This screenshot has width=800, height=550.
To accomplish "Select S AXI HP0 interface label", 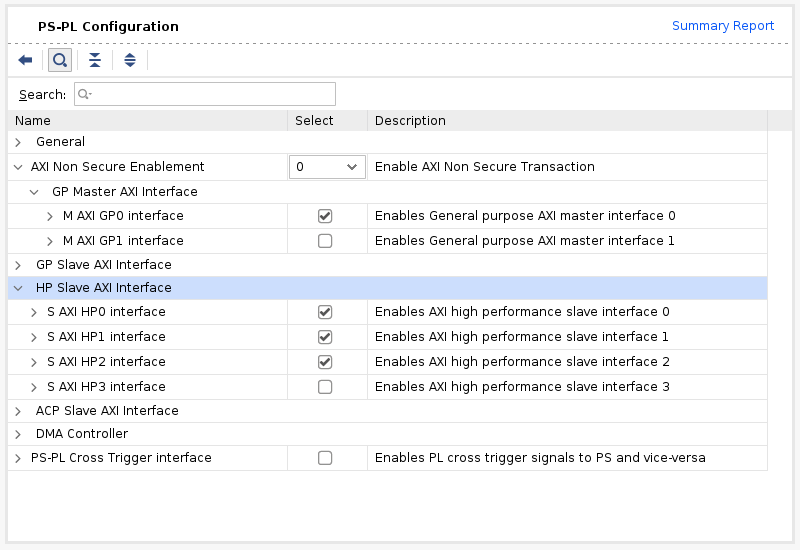I will pyautogui.click(x=106, y=311).
